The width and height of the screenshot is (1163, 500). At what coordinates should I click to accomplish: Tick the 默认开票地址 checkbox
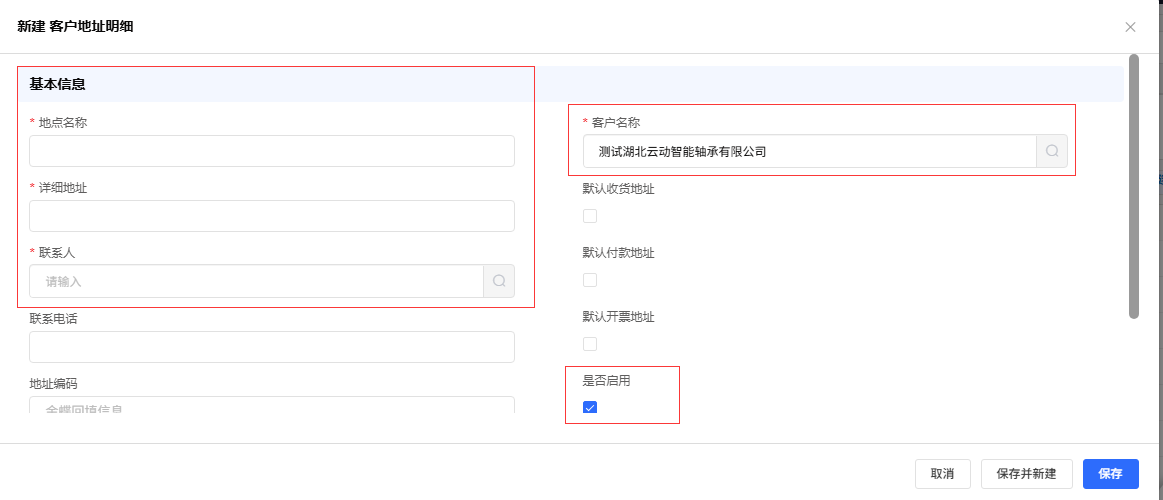[x=590, y=344]
